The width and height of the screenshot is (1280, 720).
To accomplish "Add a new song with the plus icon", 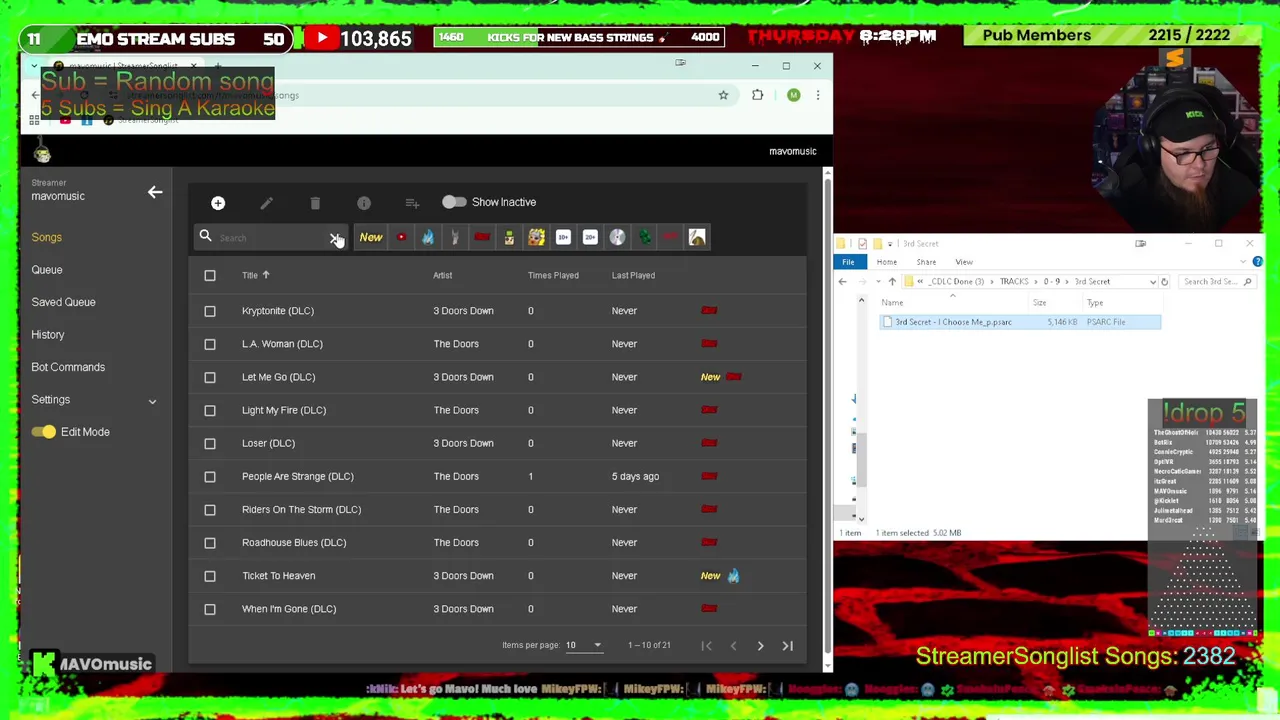I will click(x=218, y=203).
